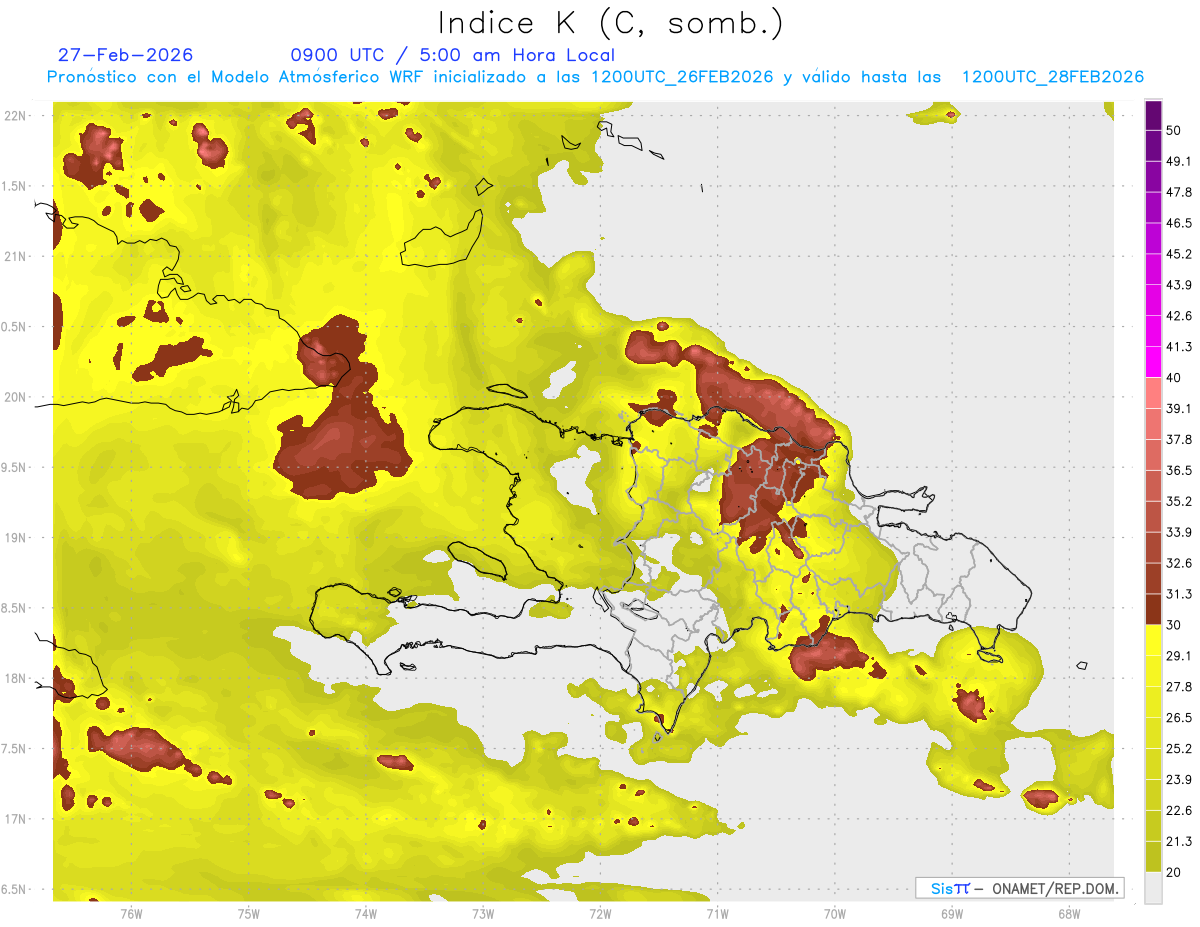Click the '29.1' color scale label
1200x927 pixels.
click(x=1179, y=656)
